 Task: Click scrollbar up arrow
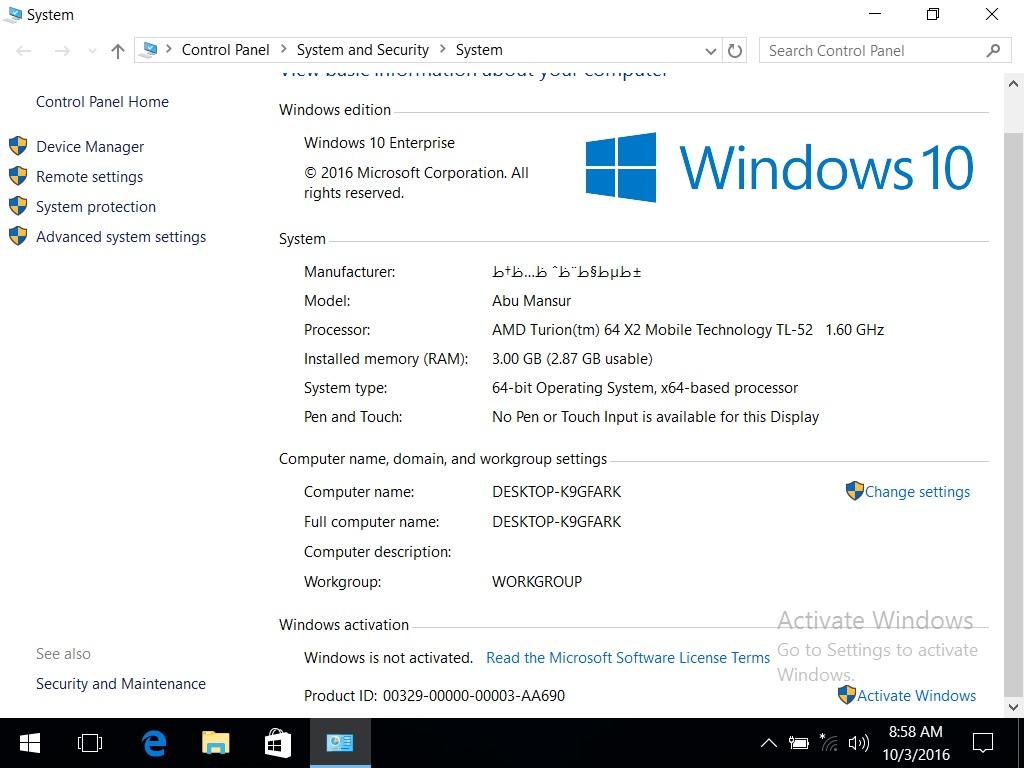(1013, 84)
